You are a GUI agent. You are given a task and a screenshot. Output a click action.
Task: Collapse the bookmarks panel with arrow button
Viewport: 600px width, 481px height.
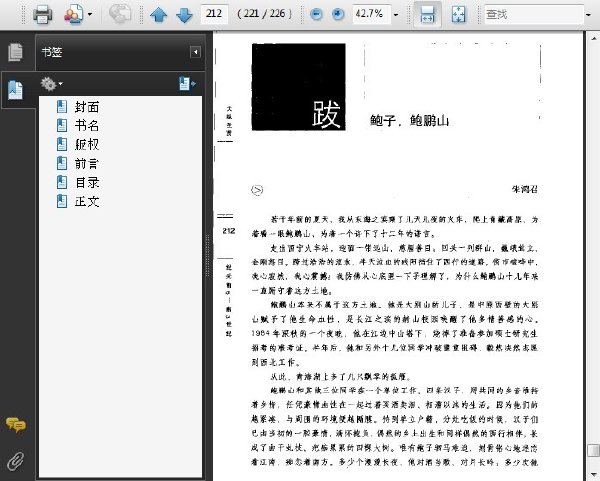[196, 52]
